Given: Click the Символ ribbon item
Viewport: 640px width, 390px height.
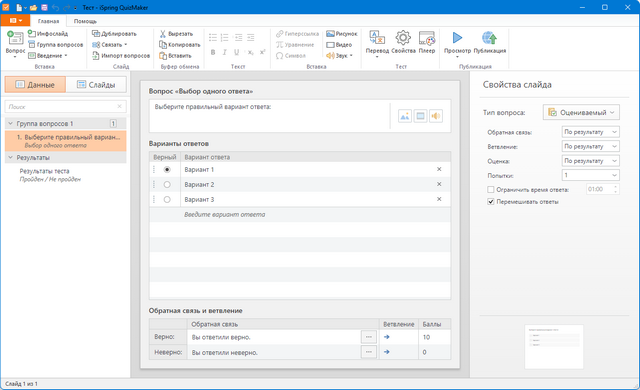Looking at the screenshot, I should 291,55.
